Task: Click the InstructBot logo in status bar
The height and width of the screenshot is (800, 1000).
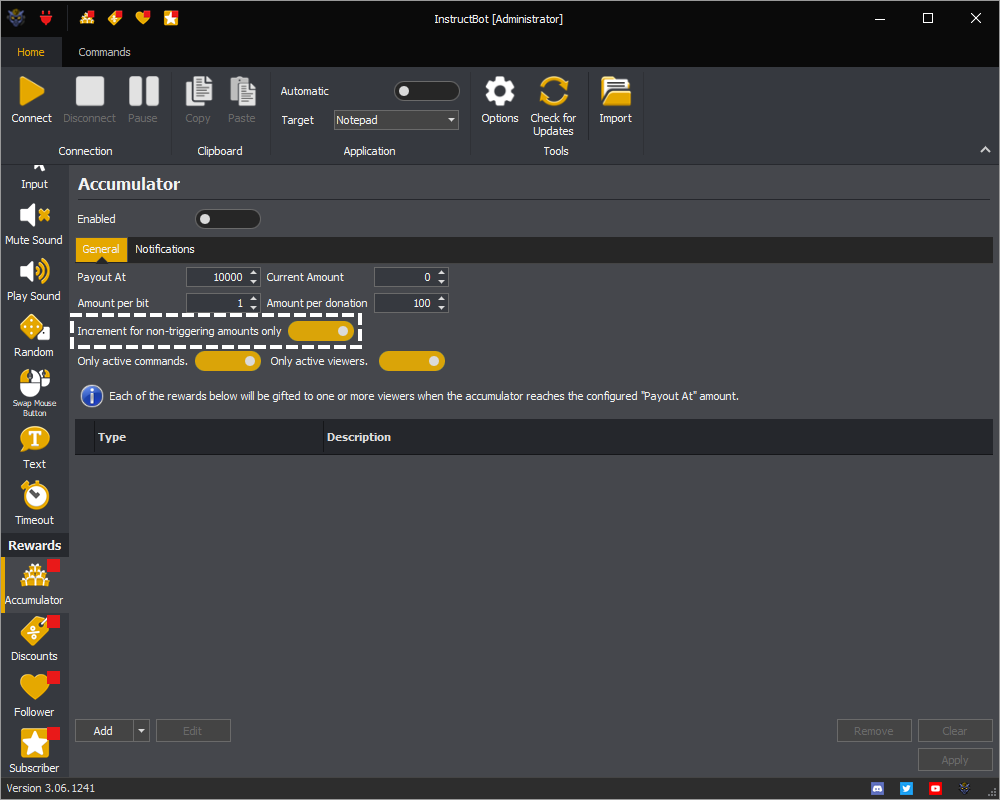Action: point(964,789)
